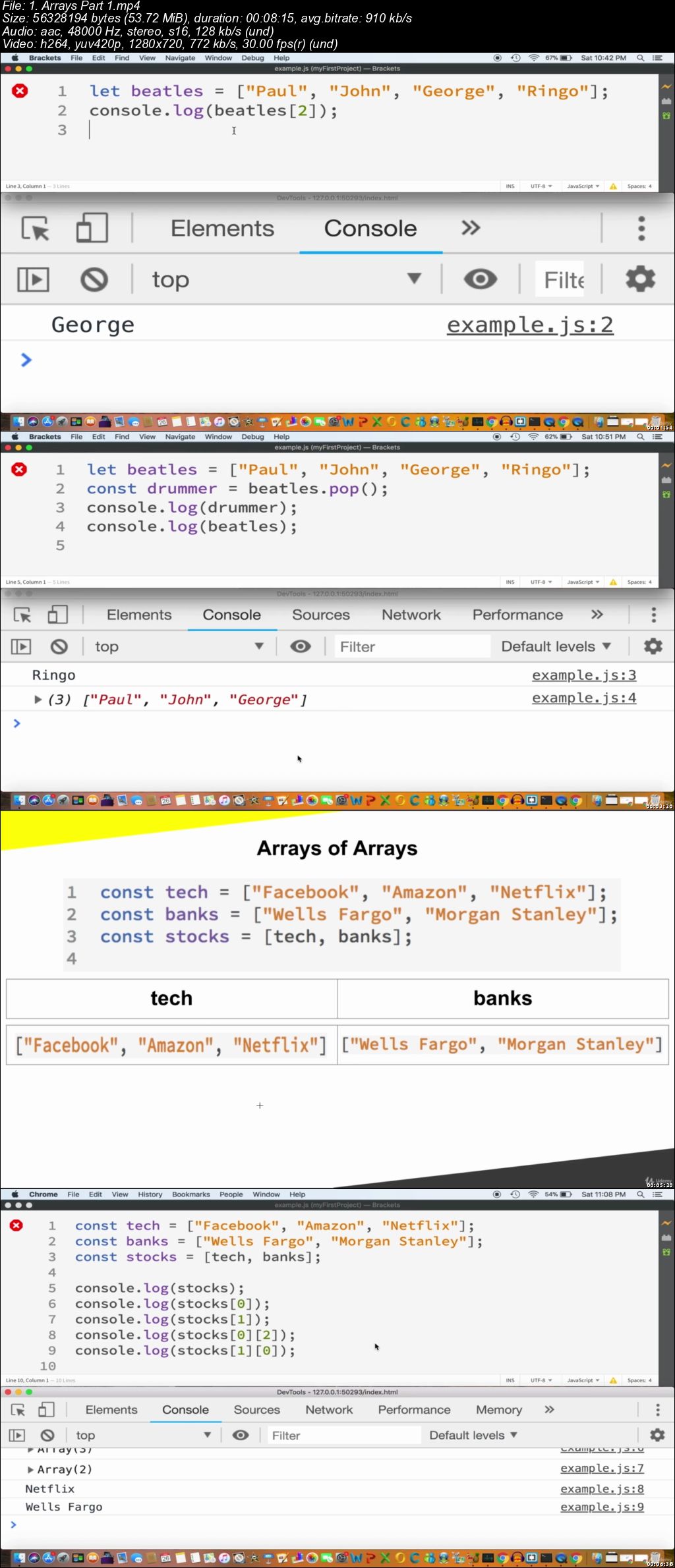Open kebab menu in DevTools showing George
The height and width of the screenshot is (1568, 675).
point(641,228)
